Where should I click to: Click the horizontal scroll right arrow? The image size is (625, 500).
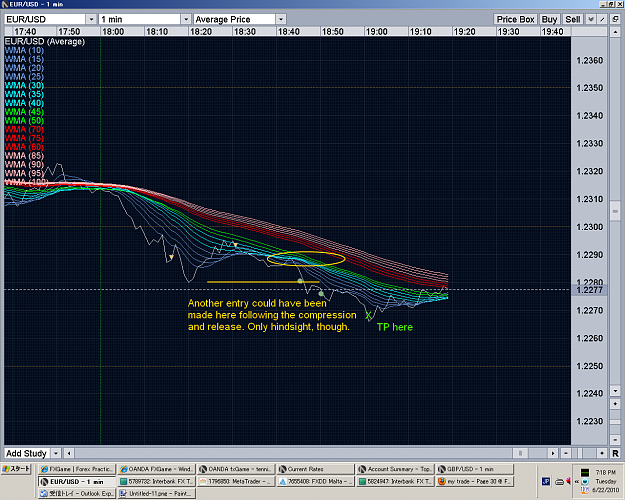point(553,453)
